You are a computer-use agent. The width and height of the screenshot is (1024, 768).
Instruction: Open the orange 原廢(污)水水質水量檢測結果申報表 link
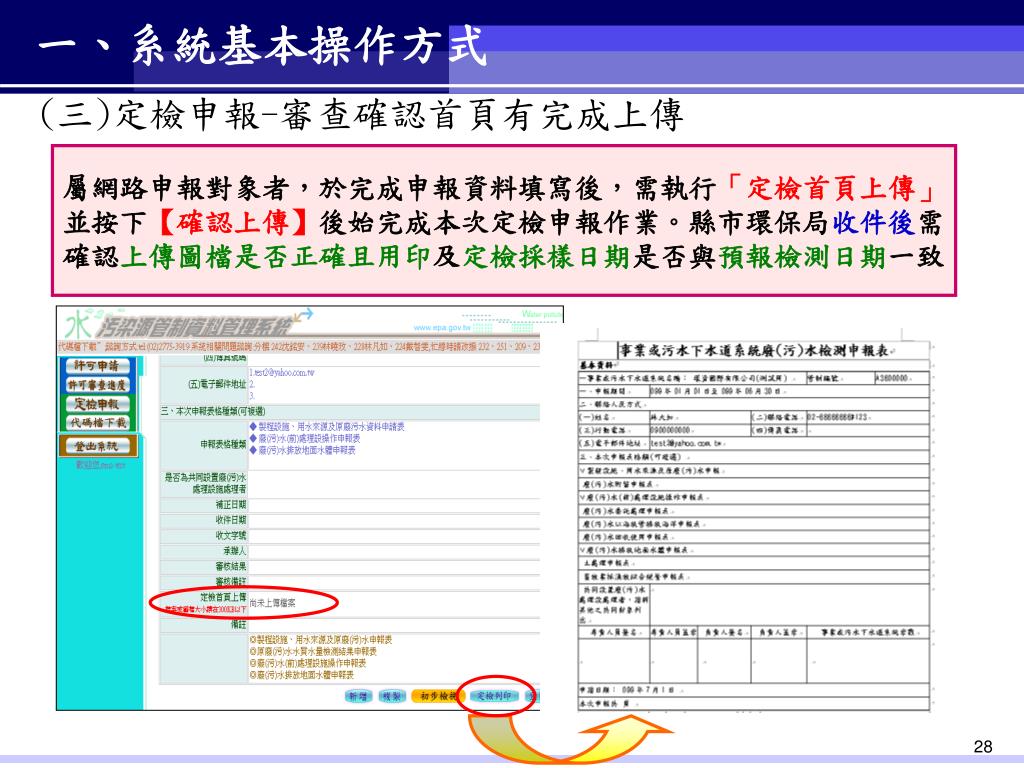tap(313, 651)
